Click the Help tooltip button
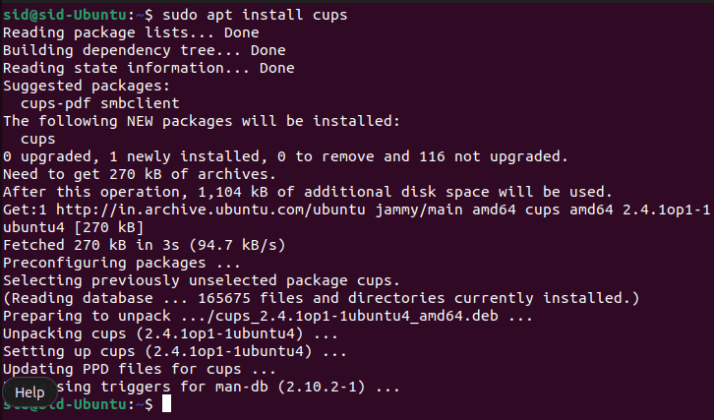Image resolution: width=714 pixels, height=420 pixels. pos(29,392)
